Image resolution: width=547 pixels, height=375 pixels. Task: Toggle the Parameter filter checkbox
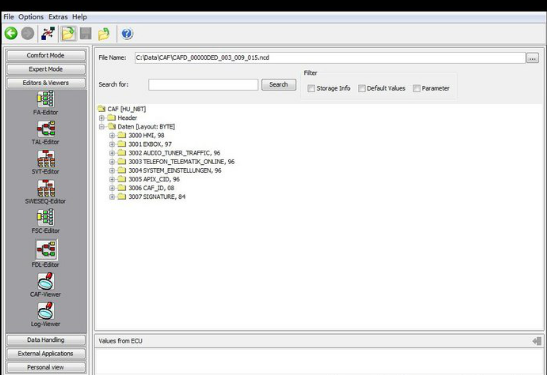[417, 89]
